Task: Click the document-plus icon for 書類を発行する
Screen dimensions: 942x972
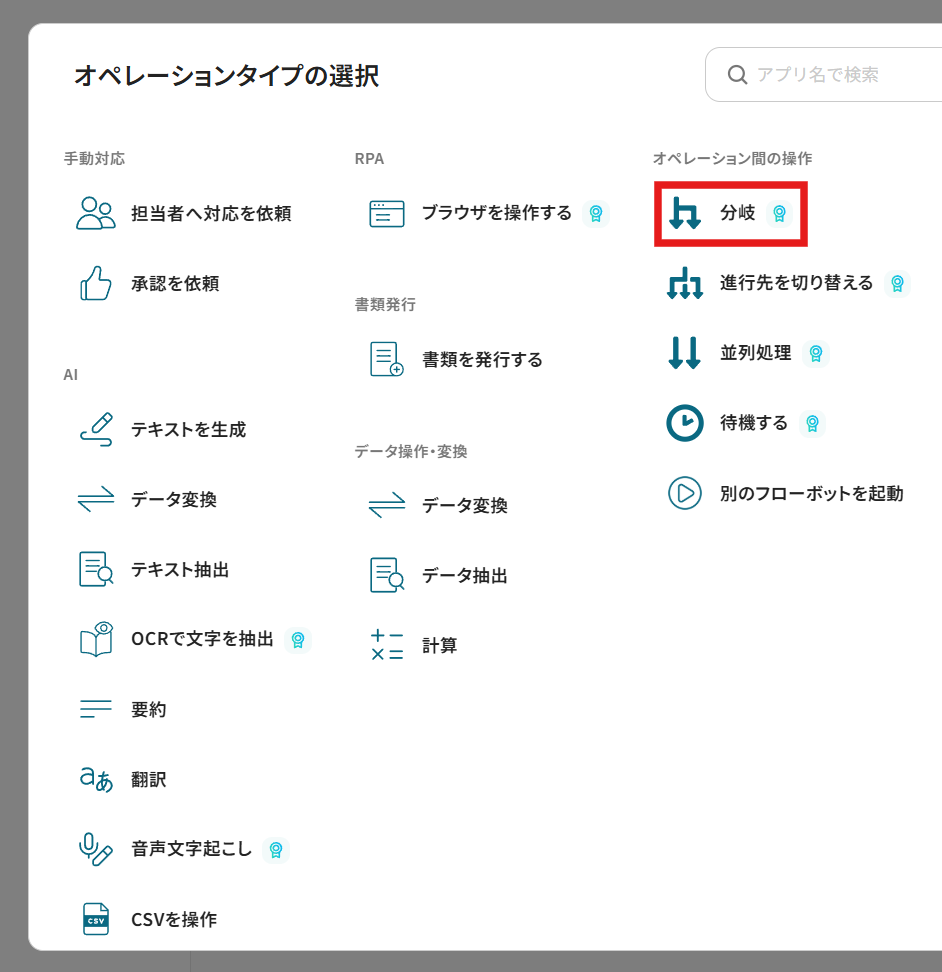Action: [x=387, y=359]
